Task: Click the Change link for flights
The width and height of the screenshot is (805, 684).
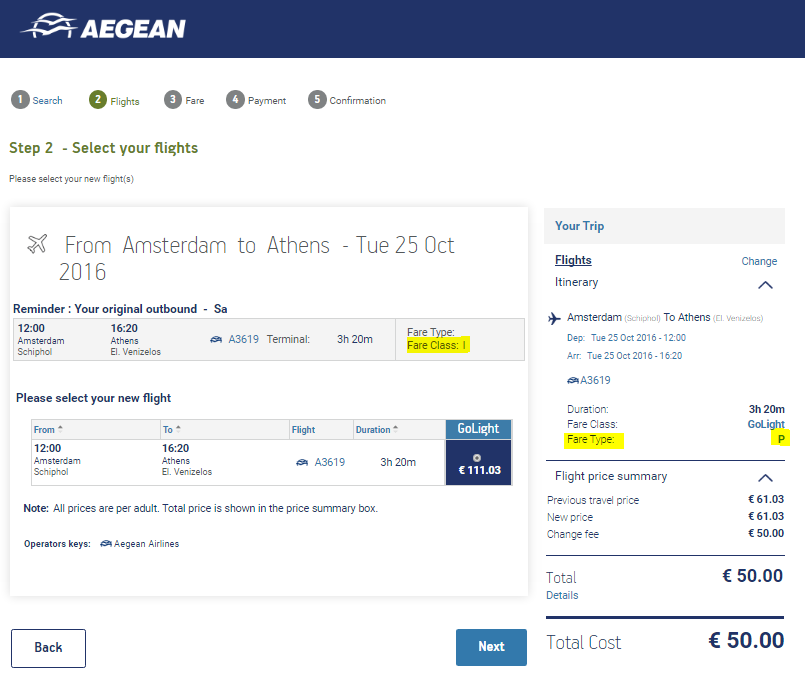Action: (x=759, y=261)
